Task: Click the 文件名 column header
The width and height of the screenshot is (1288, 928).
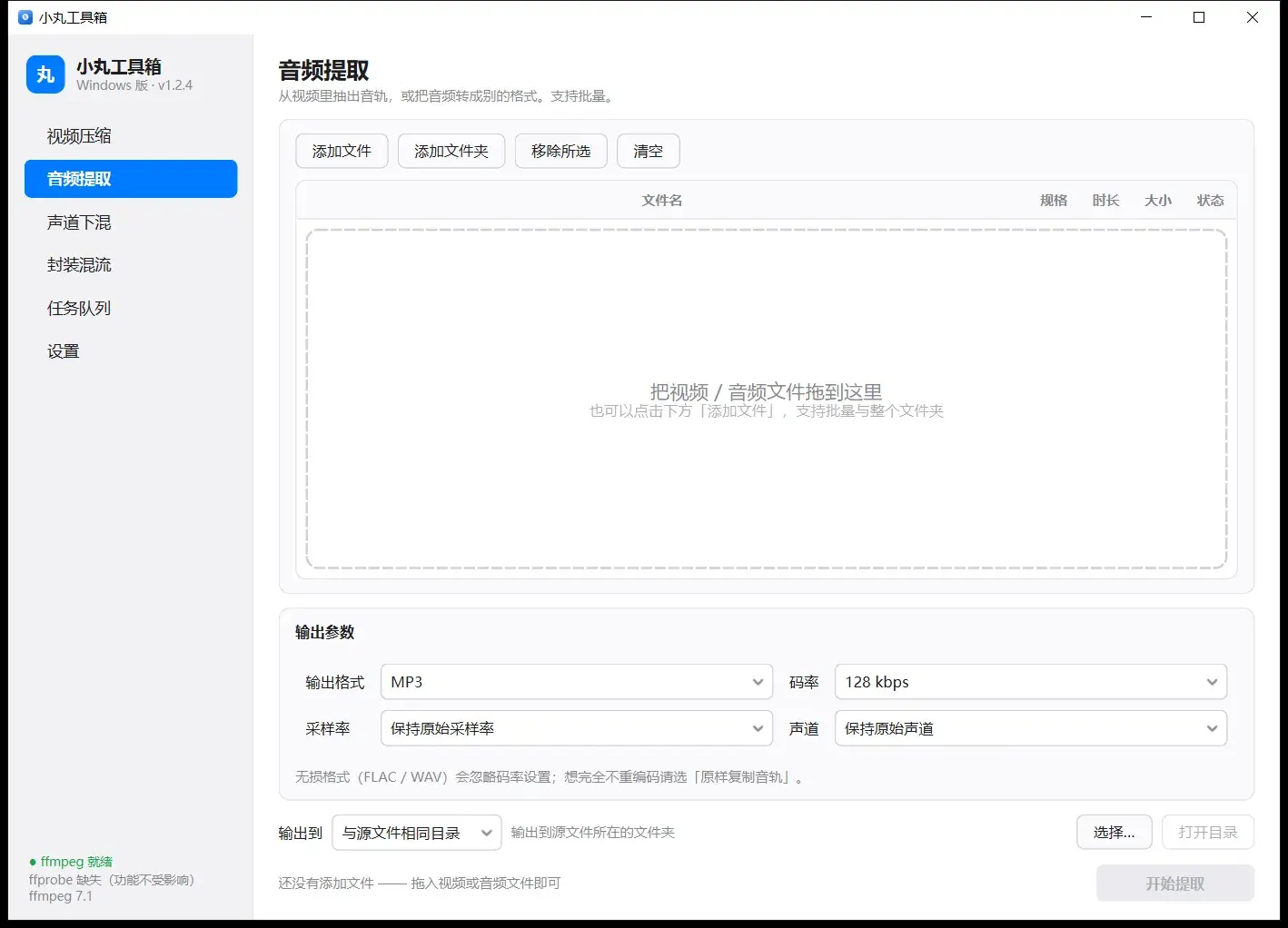Action: pyautogui.click(x=662, y=201)
